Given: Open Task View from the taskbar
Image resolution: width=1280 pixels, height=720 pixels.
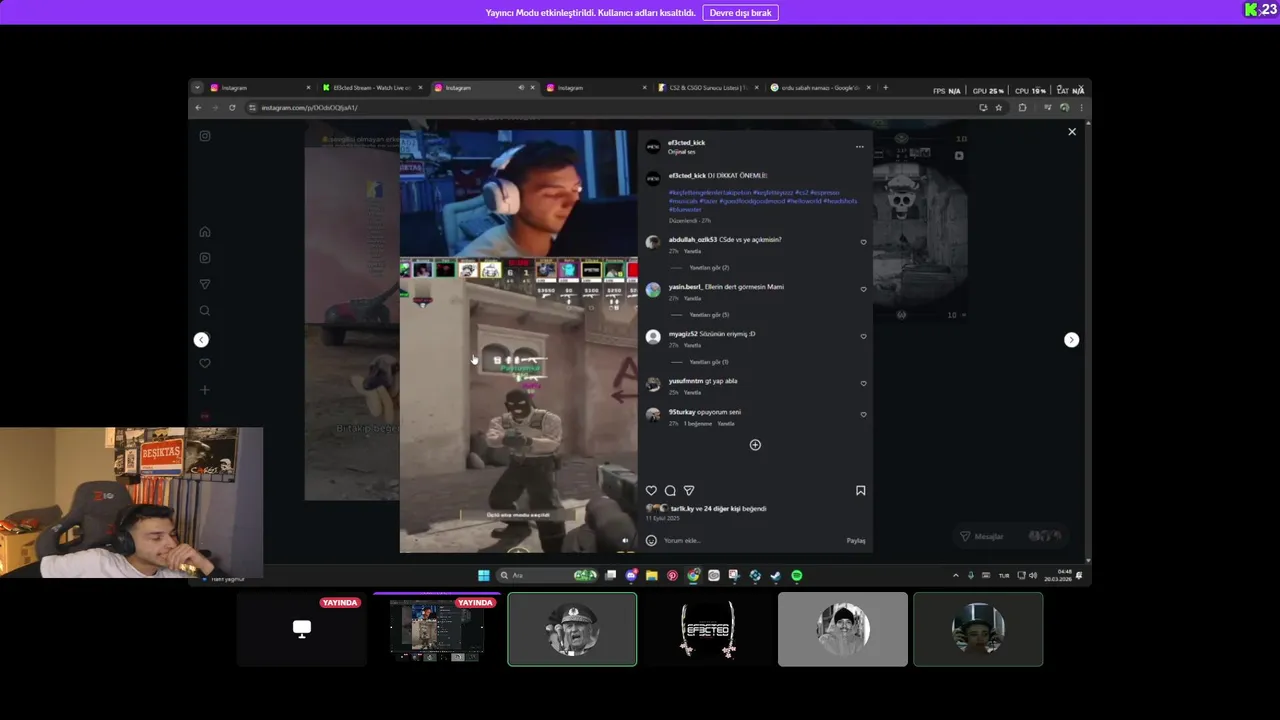Looking at the screenshot, I should coord(610,576).
